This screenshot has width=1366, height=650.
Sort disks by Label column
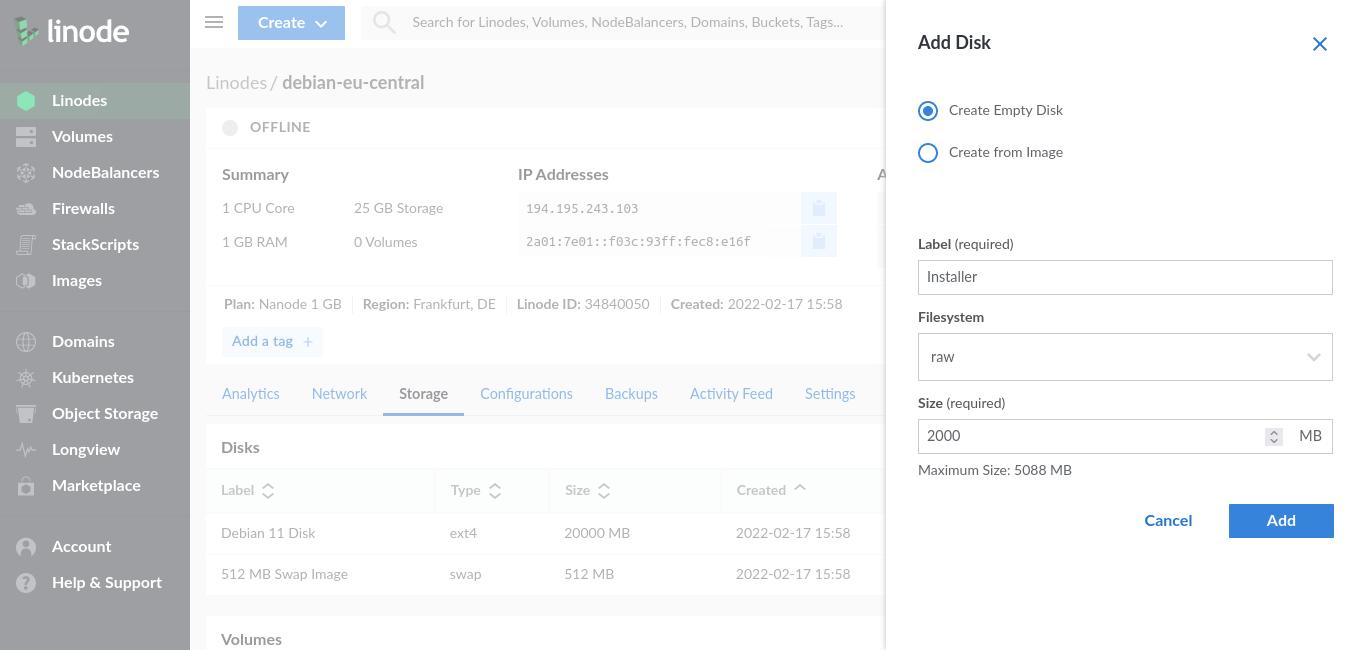[247, 490]
